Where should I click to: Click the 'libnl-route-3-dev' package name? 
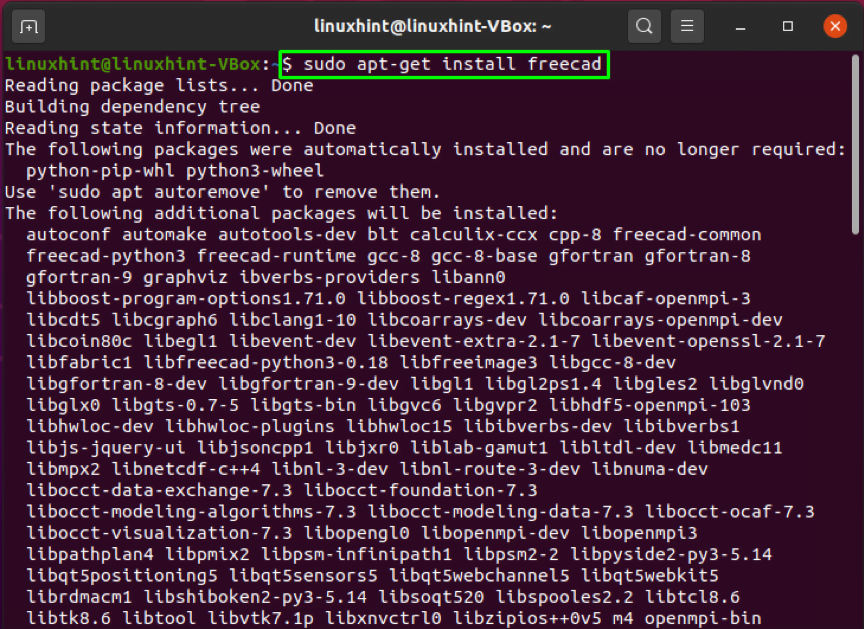489,469
